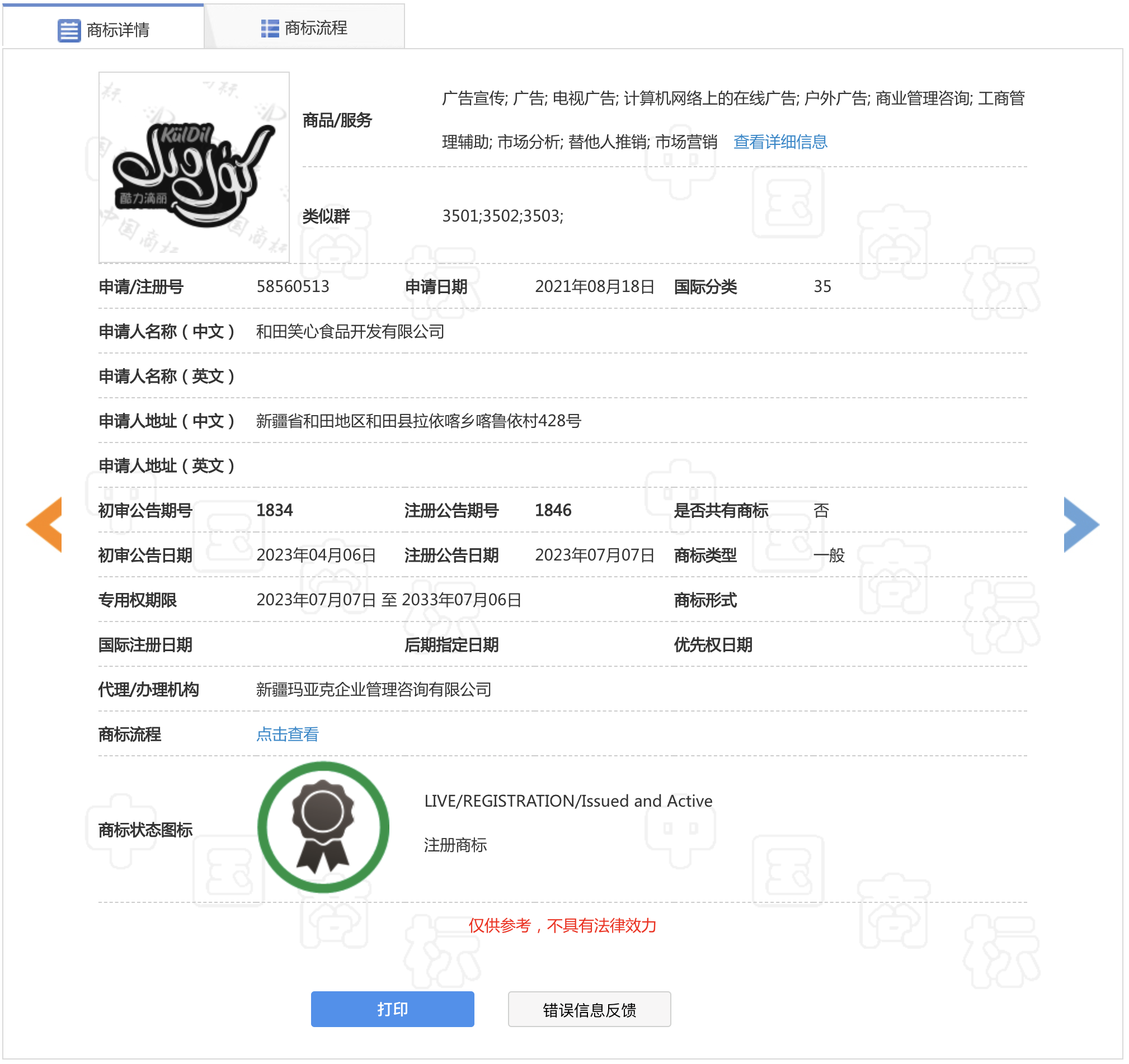Click the green registered trademark status badge

pyautogui.click(x=324, y=828)
